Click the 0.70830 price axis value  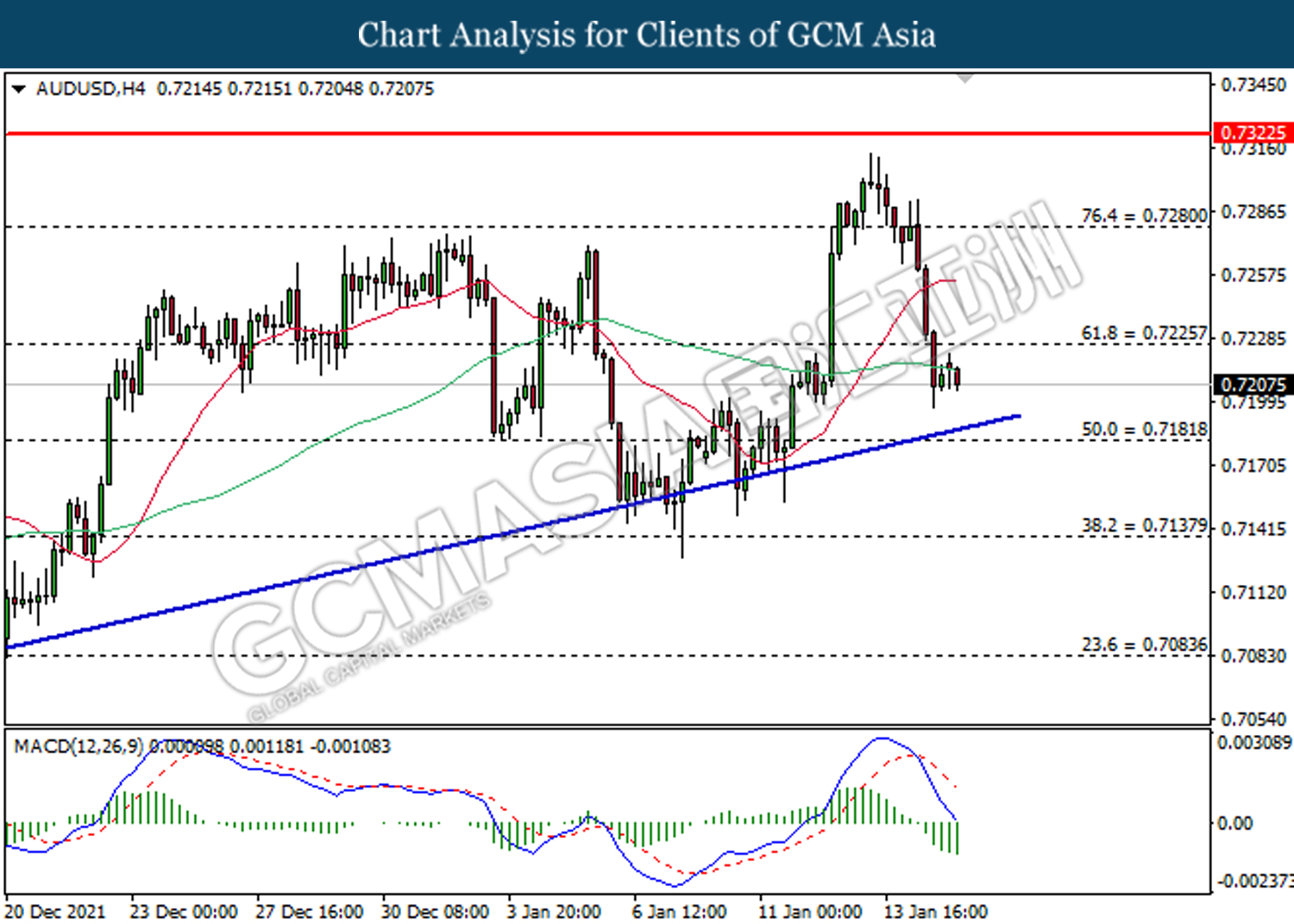[1253, 657]
